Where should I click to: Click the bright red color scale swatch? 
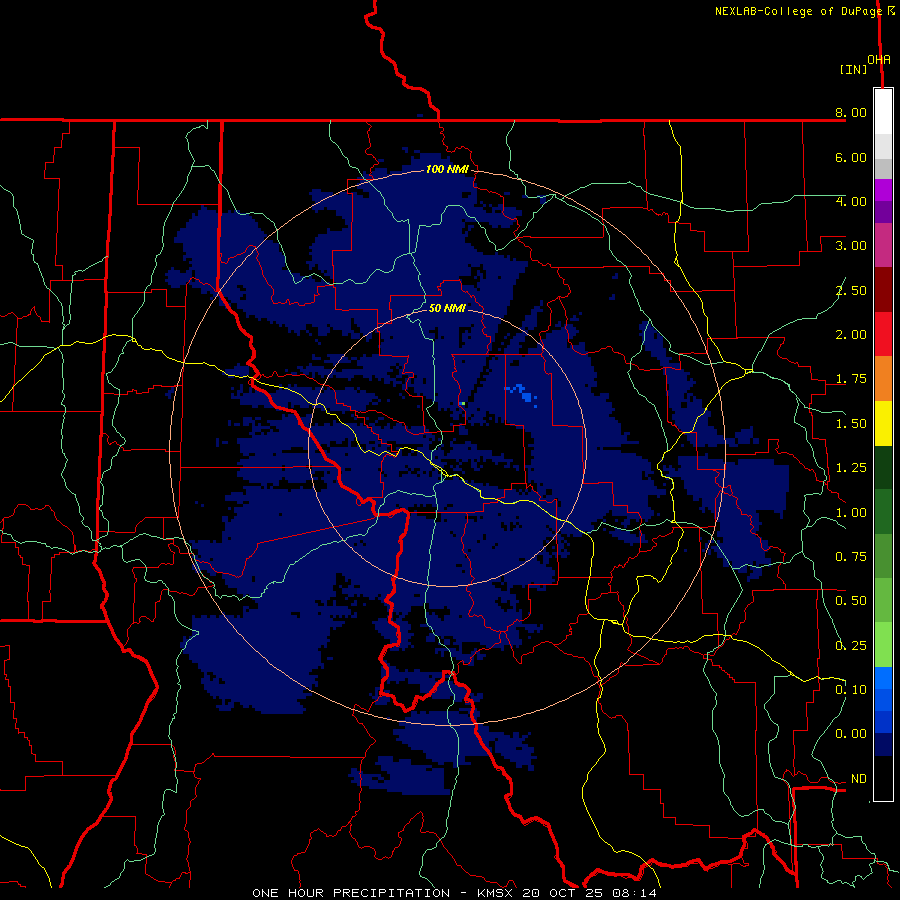883,334
